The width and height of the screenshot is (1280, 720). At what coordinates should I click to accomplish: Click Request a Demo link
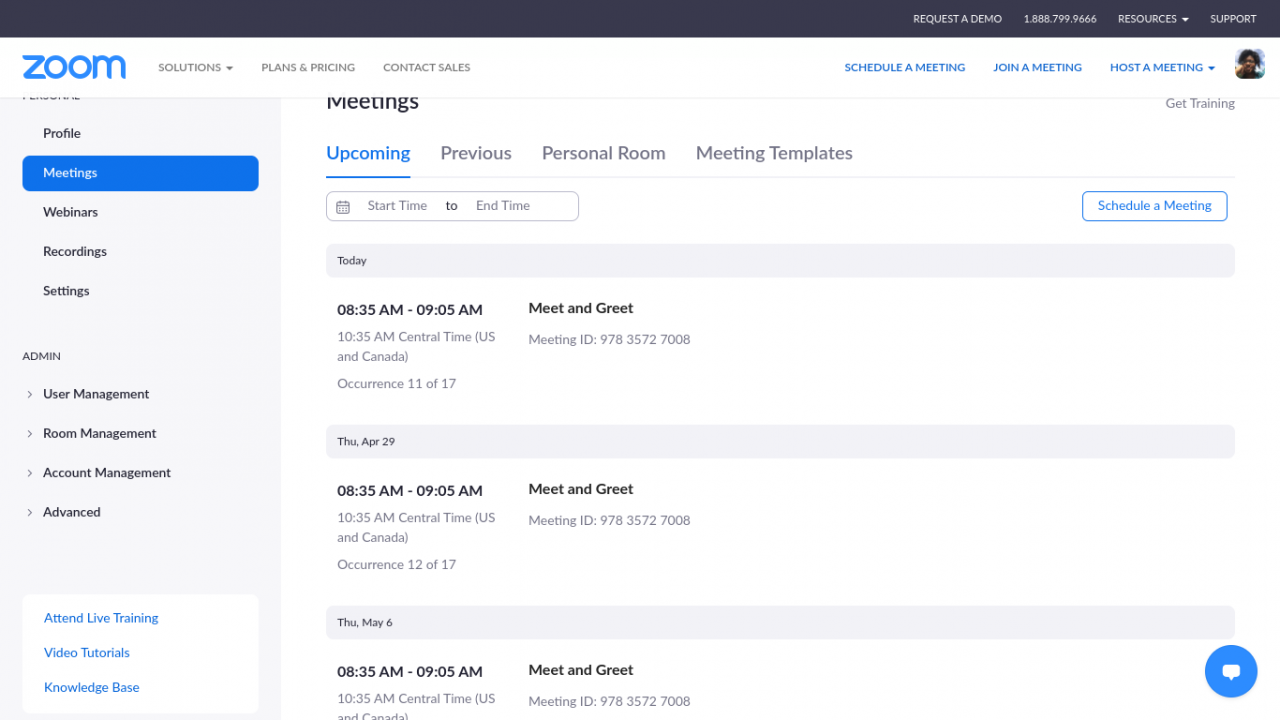[x=957, y=19]
